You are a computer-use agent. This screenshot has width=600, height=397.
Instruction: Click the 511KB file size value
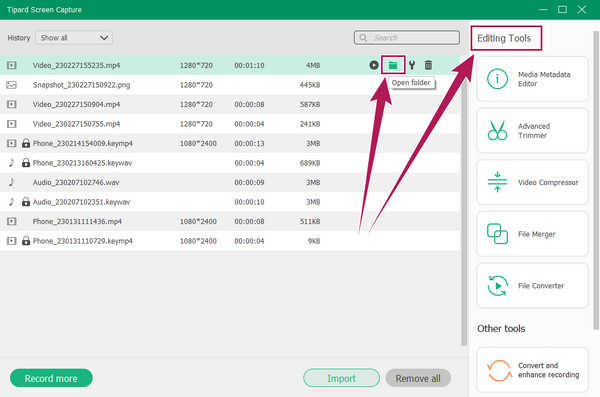pyautogui.click(x=310, y=221)
